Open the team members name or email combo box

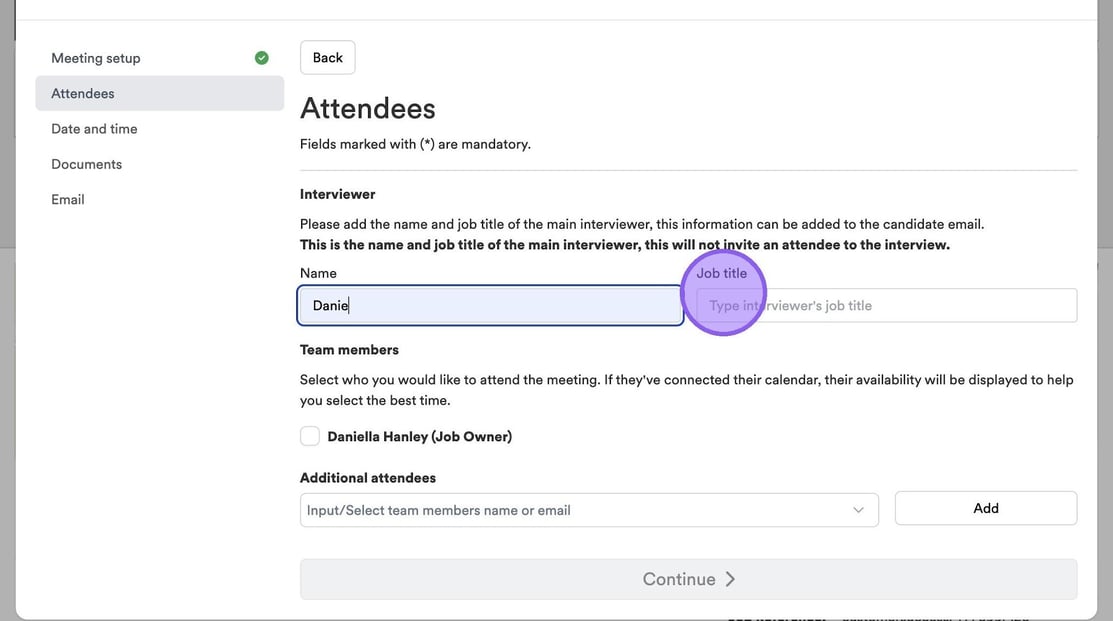click(x=575, y=510)
